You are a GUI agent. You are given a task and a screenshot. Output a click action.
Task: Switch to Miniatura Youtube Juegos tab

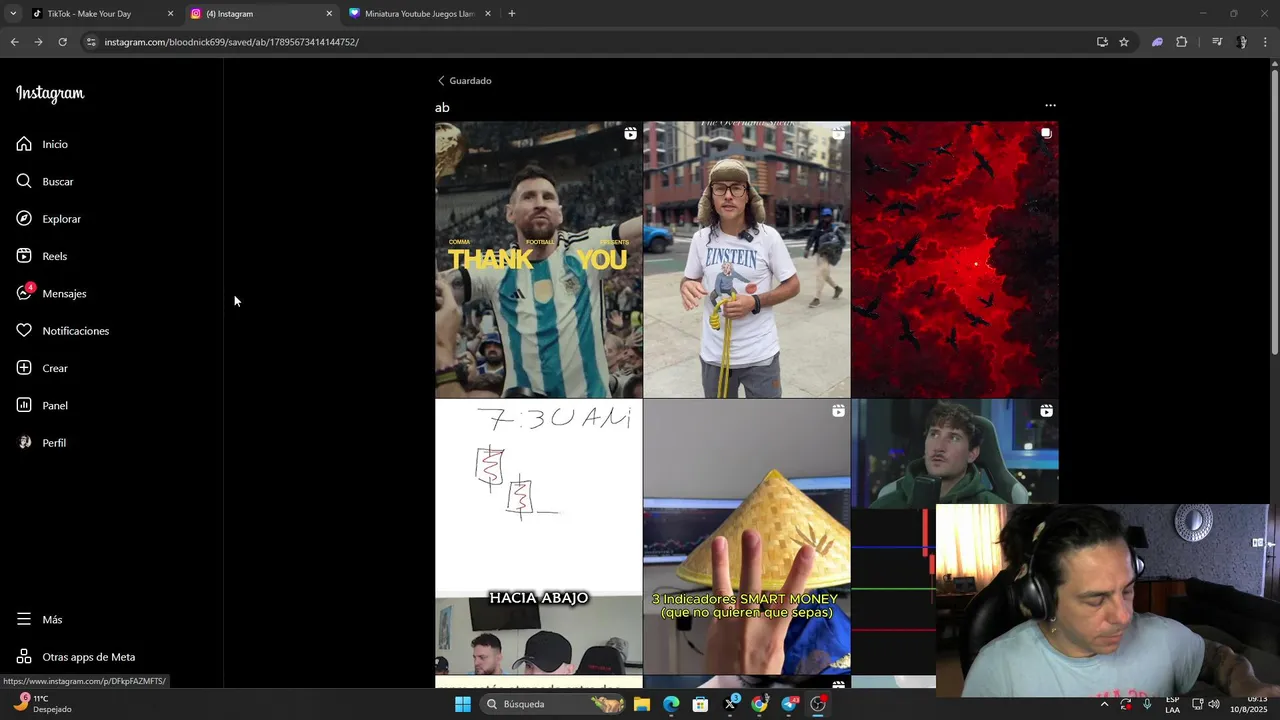coord(418,14)
